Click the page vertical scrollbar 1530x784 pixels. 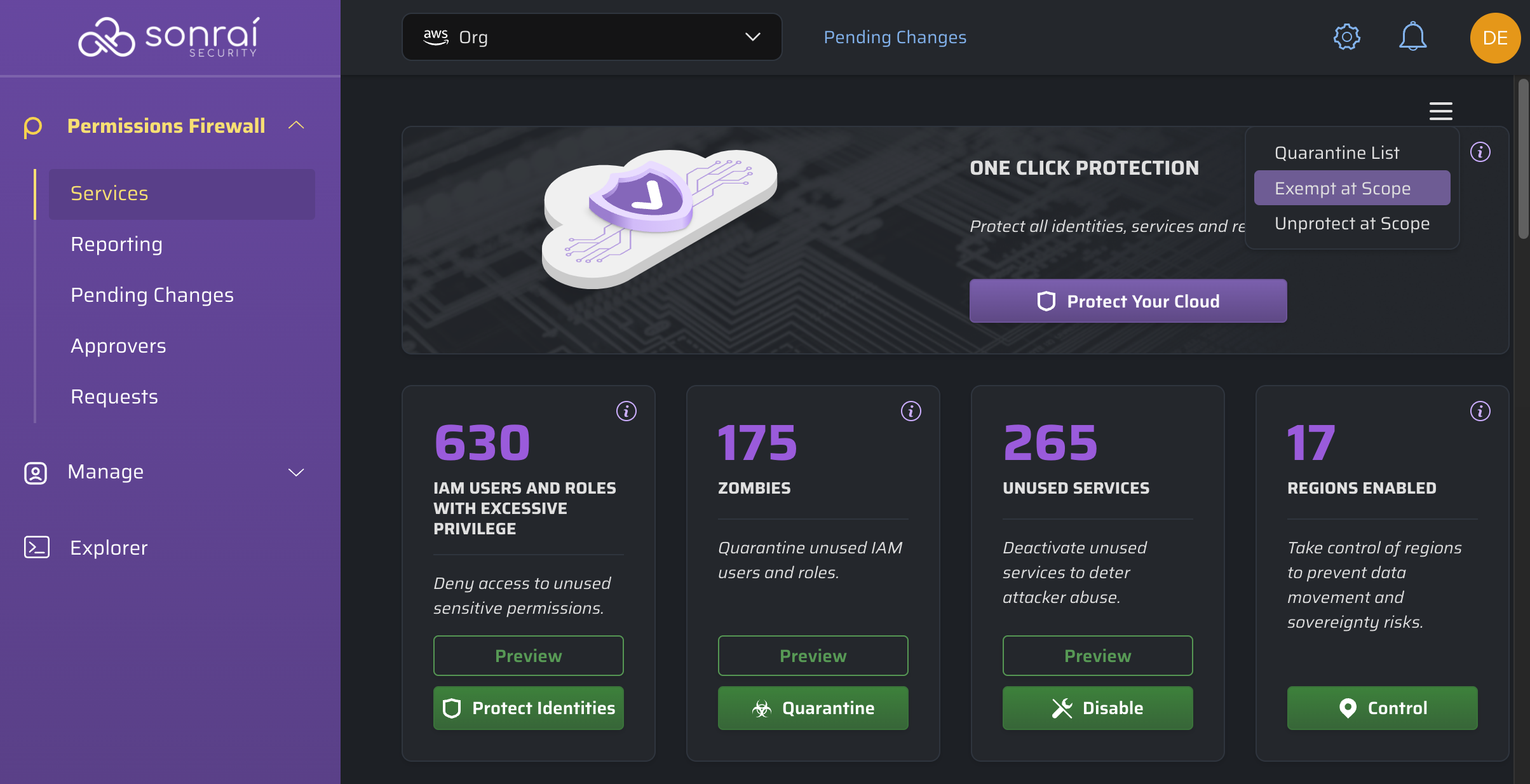(x=1523, y=159)
